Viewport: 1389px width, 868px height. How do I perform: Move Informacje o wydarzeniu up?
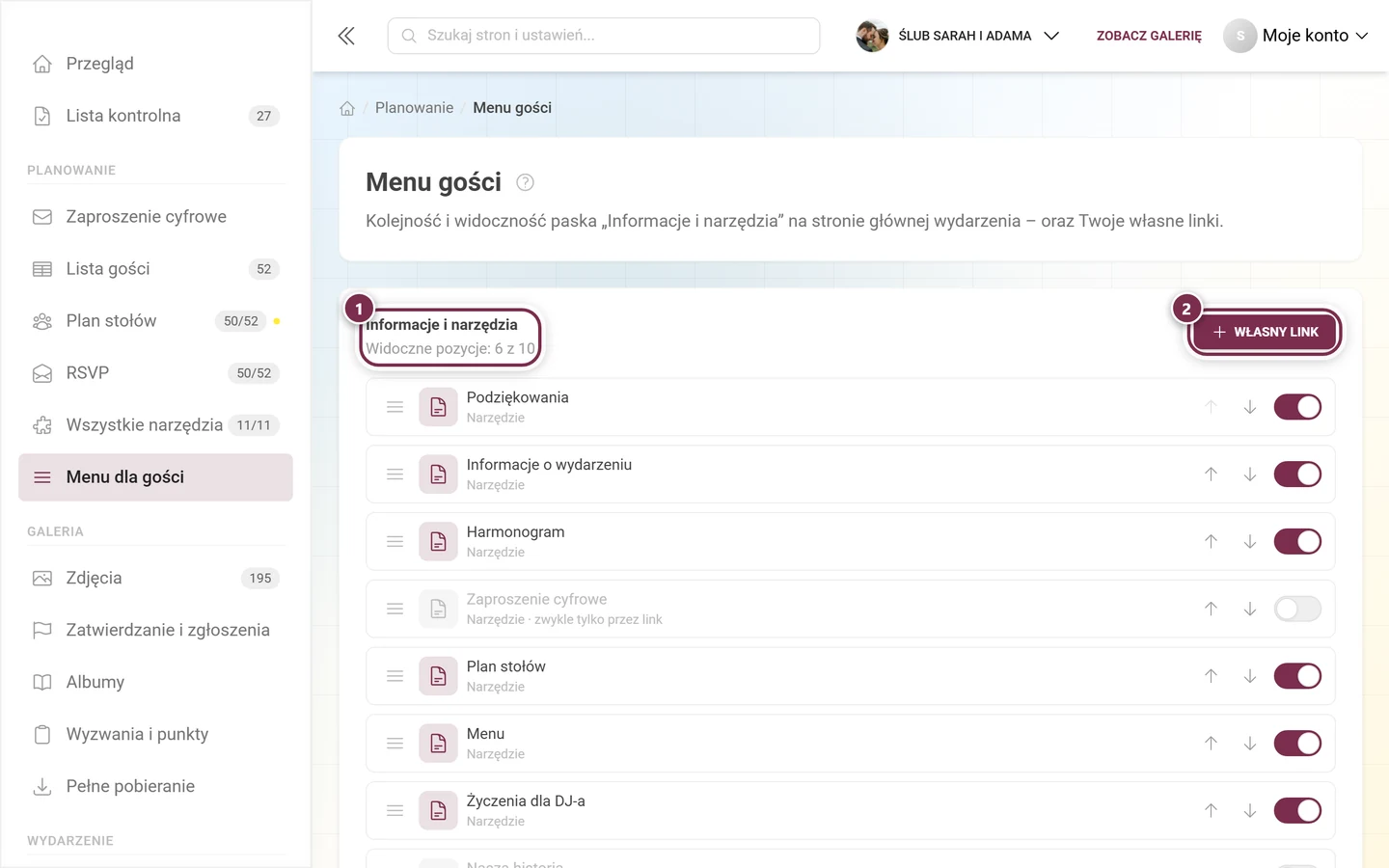[1211, 475]
